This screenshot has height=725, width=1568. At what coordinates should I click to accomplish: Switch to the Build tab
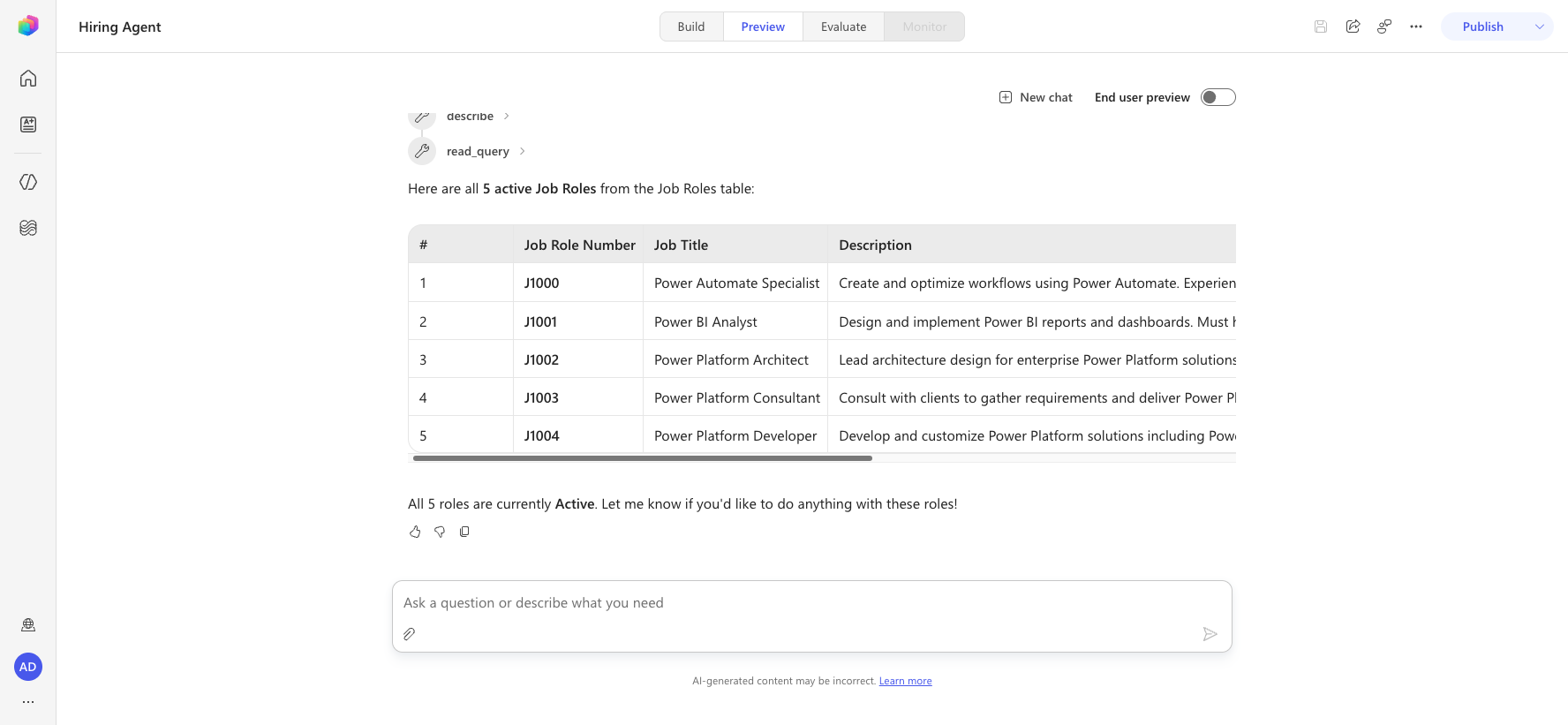point(691,26)
